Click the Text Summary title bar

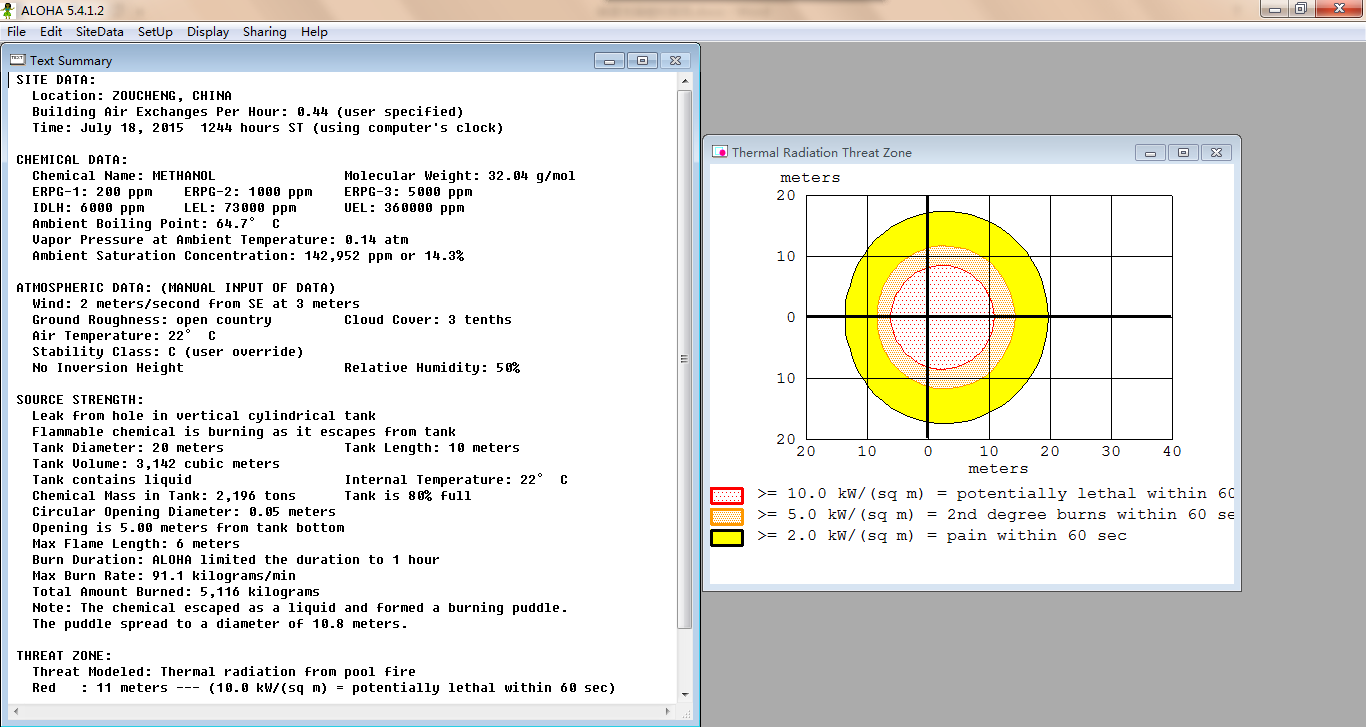350,61
